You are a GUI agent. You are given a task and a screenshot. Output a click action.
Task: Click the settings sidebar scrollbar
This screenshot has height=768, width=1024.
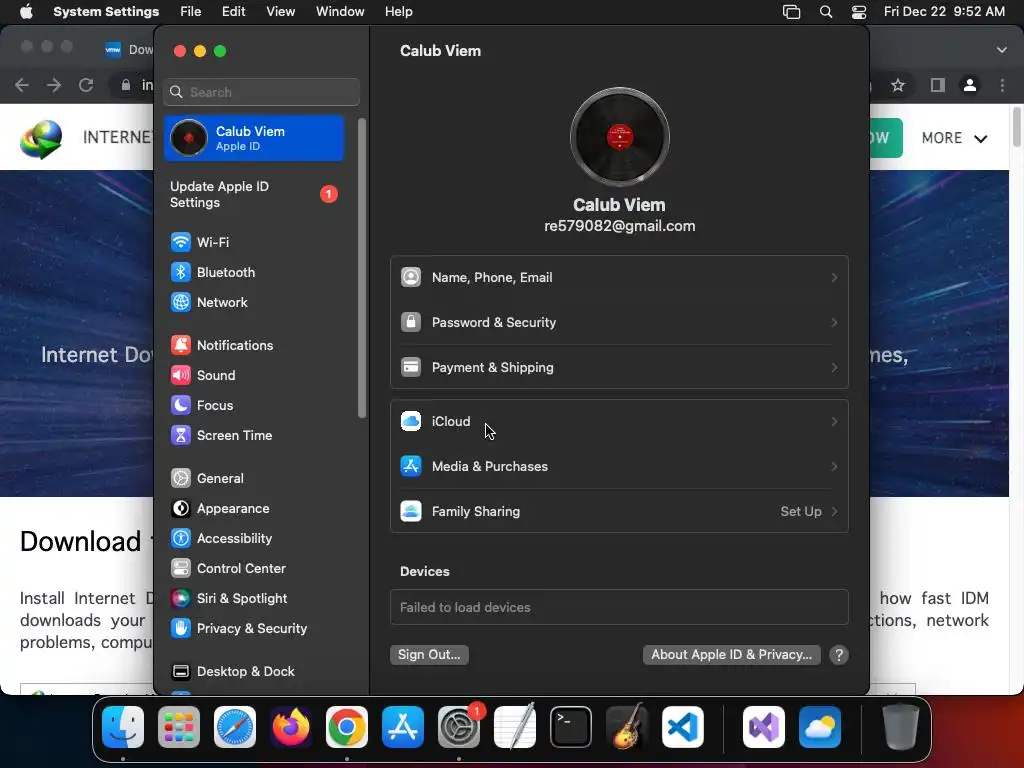click(362, 268)
